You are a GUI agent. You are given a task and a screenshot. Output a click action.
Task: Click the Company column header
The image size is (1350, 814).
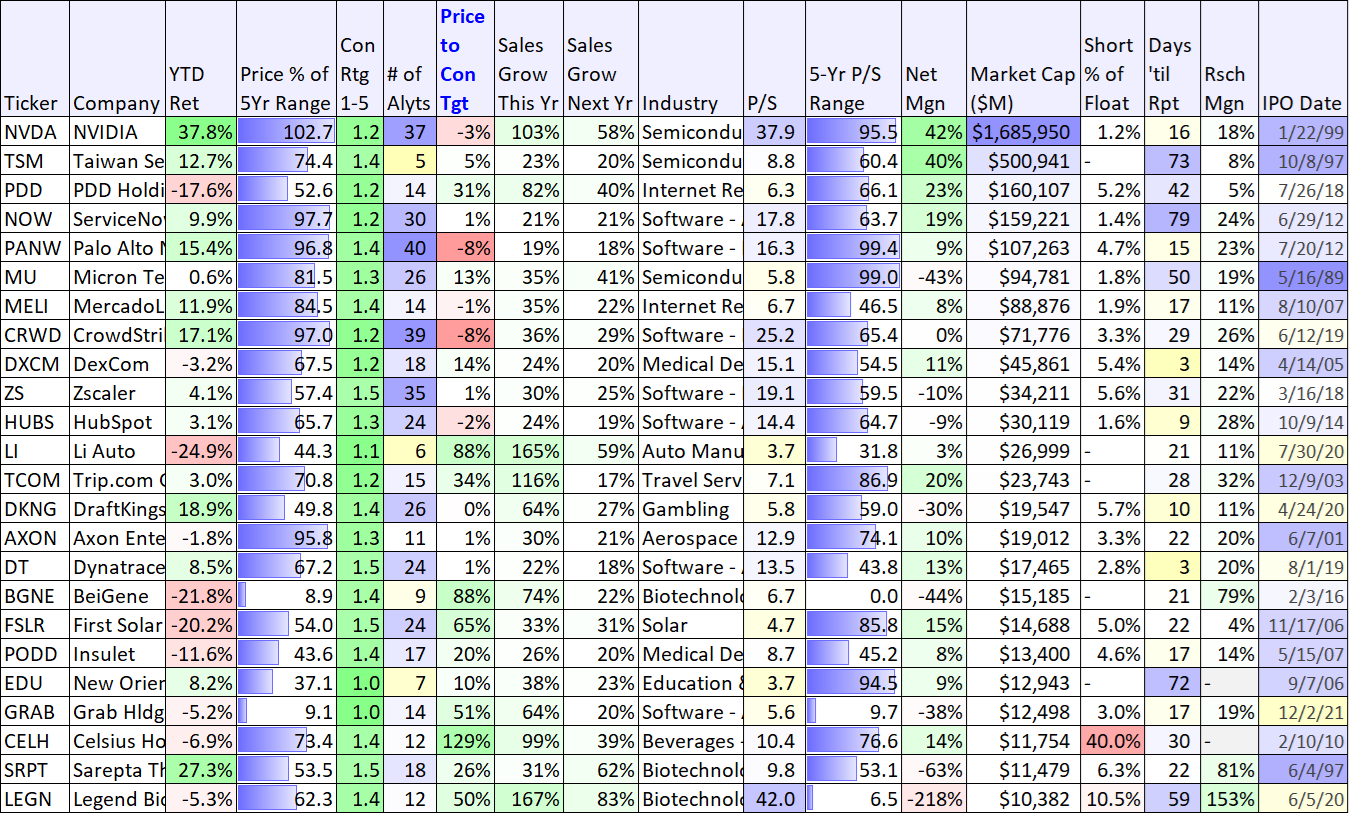pyautogui.click(x=117, y=59)
